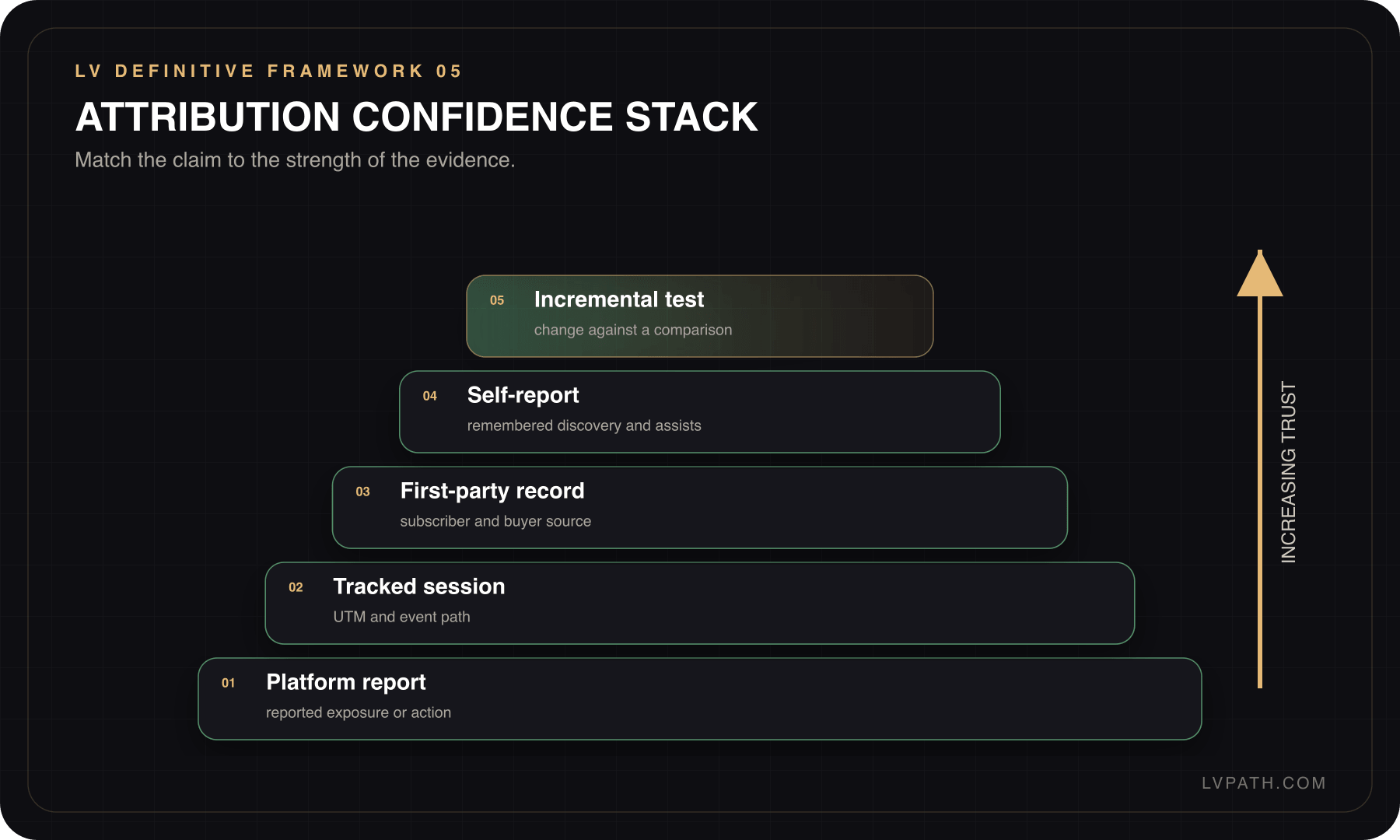This screenshot has width=1400, height=840.
Task: Click the orange upward arrowhead
Action: (x=1260, y=274)
